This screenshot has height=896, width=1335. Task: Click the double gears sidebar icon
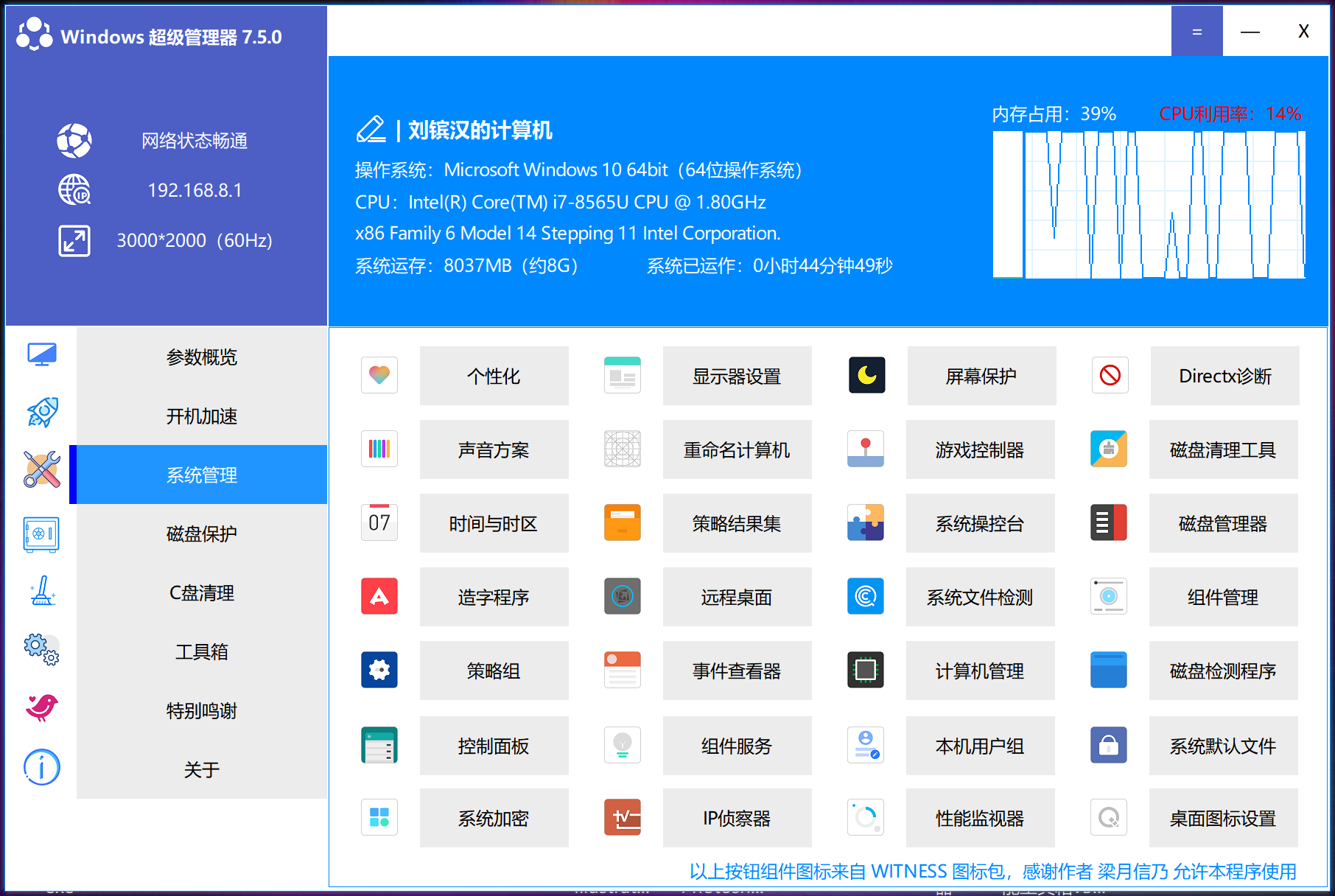[x=42, y=649]
